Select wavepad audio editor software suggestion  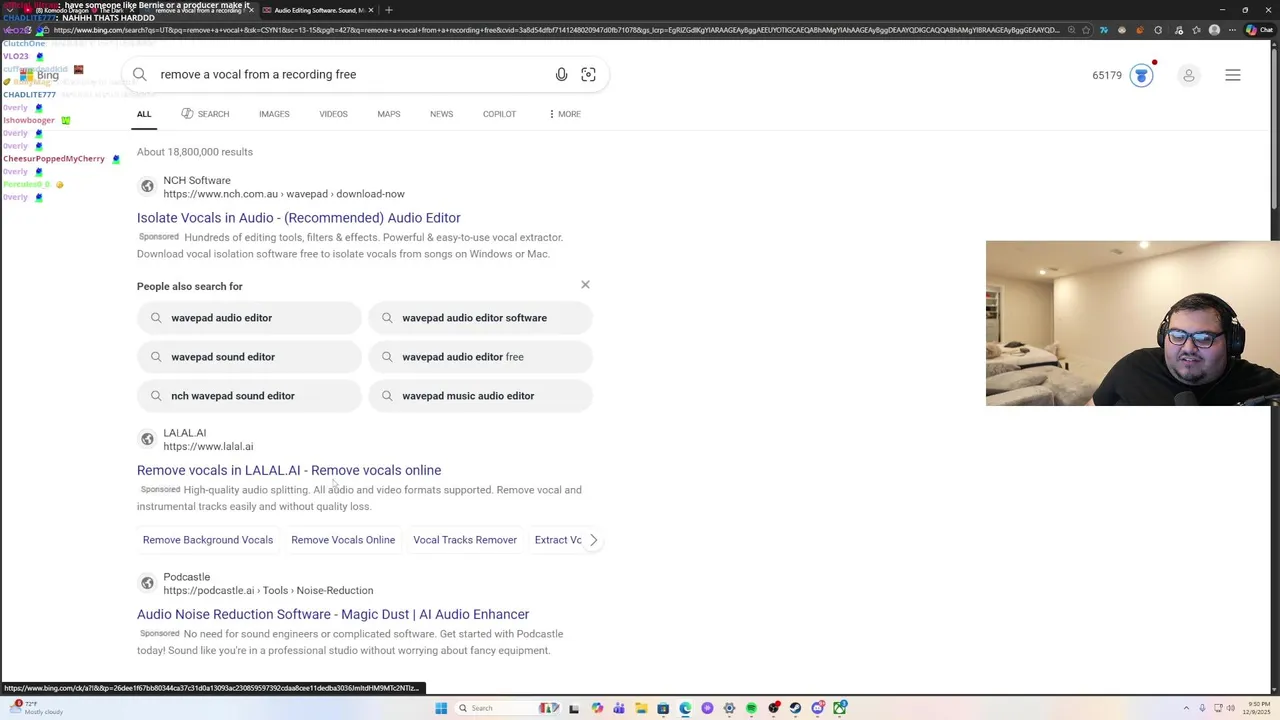coord(481,318)
